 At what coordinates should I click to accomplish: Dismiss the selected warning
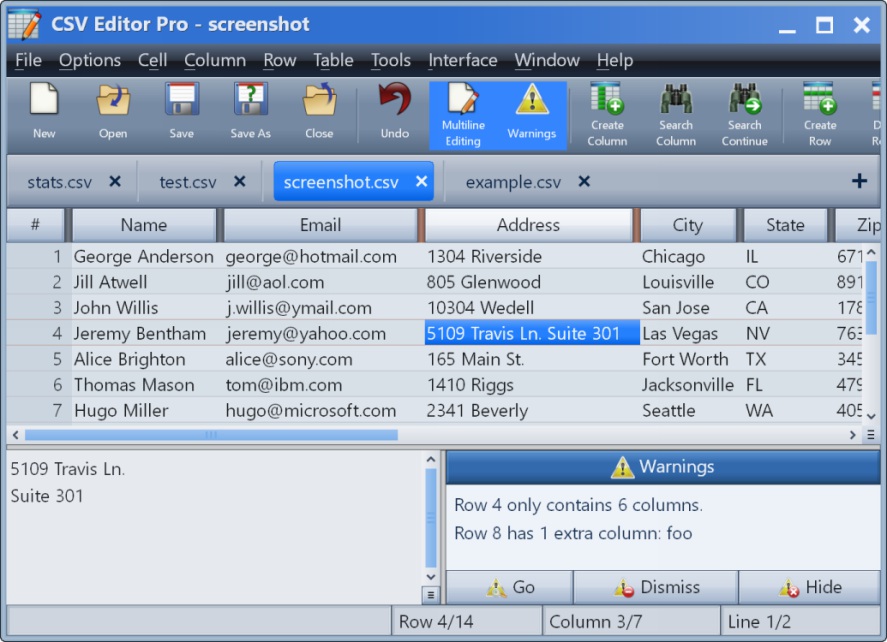click(656, 588)
